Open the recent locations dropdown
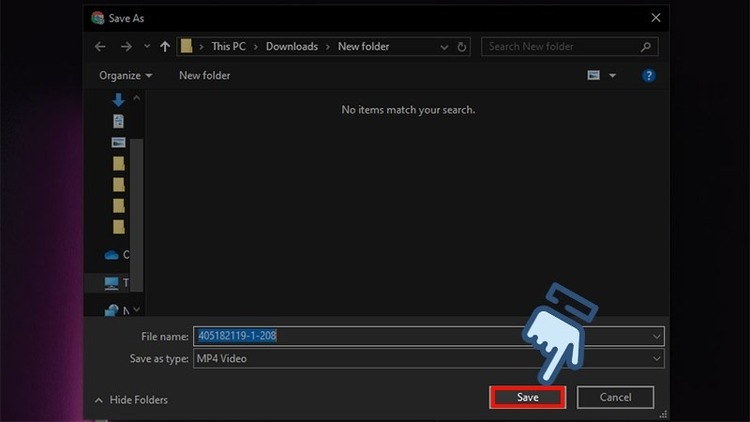This screenshot has height=422, width=750. (x=146, y=46)
